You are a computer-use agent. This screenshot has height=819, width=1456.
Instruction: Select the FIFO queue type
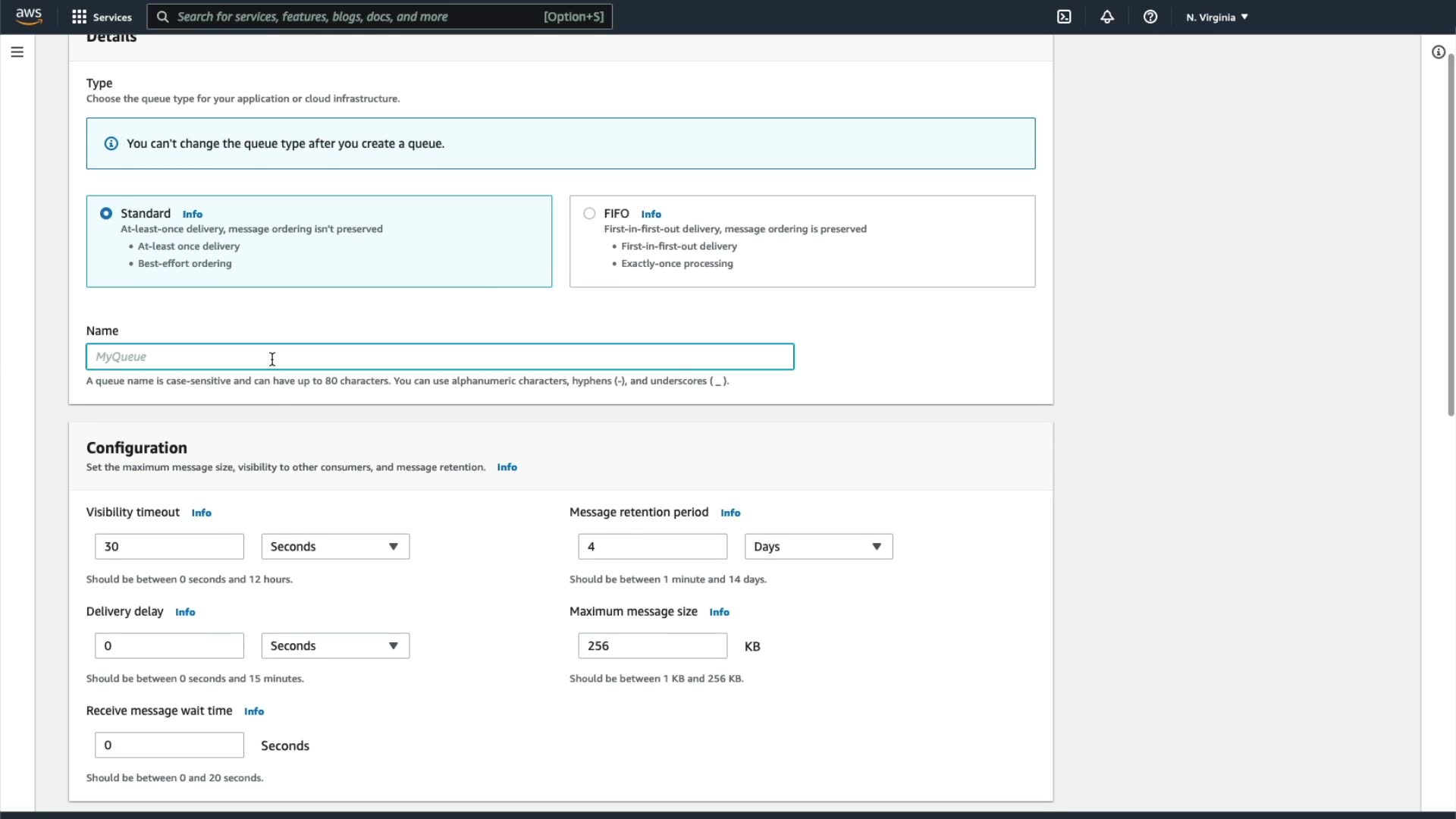tap(589, 214)
